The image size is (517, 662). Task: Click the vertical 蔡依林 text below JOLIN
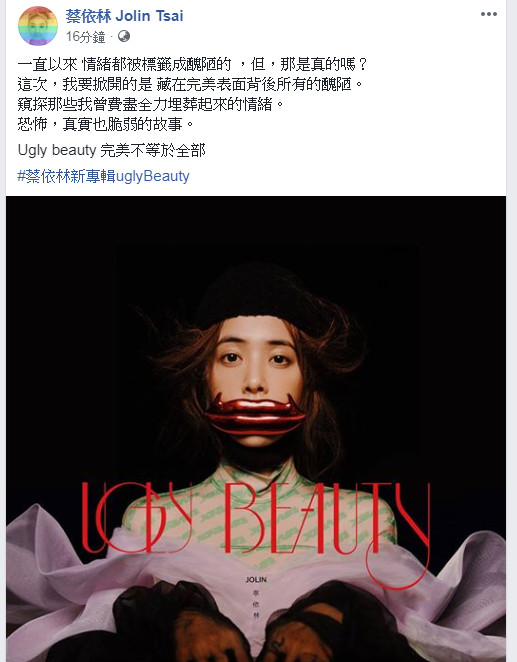(x=256, y=604)
